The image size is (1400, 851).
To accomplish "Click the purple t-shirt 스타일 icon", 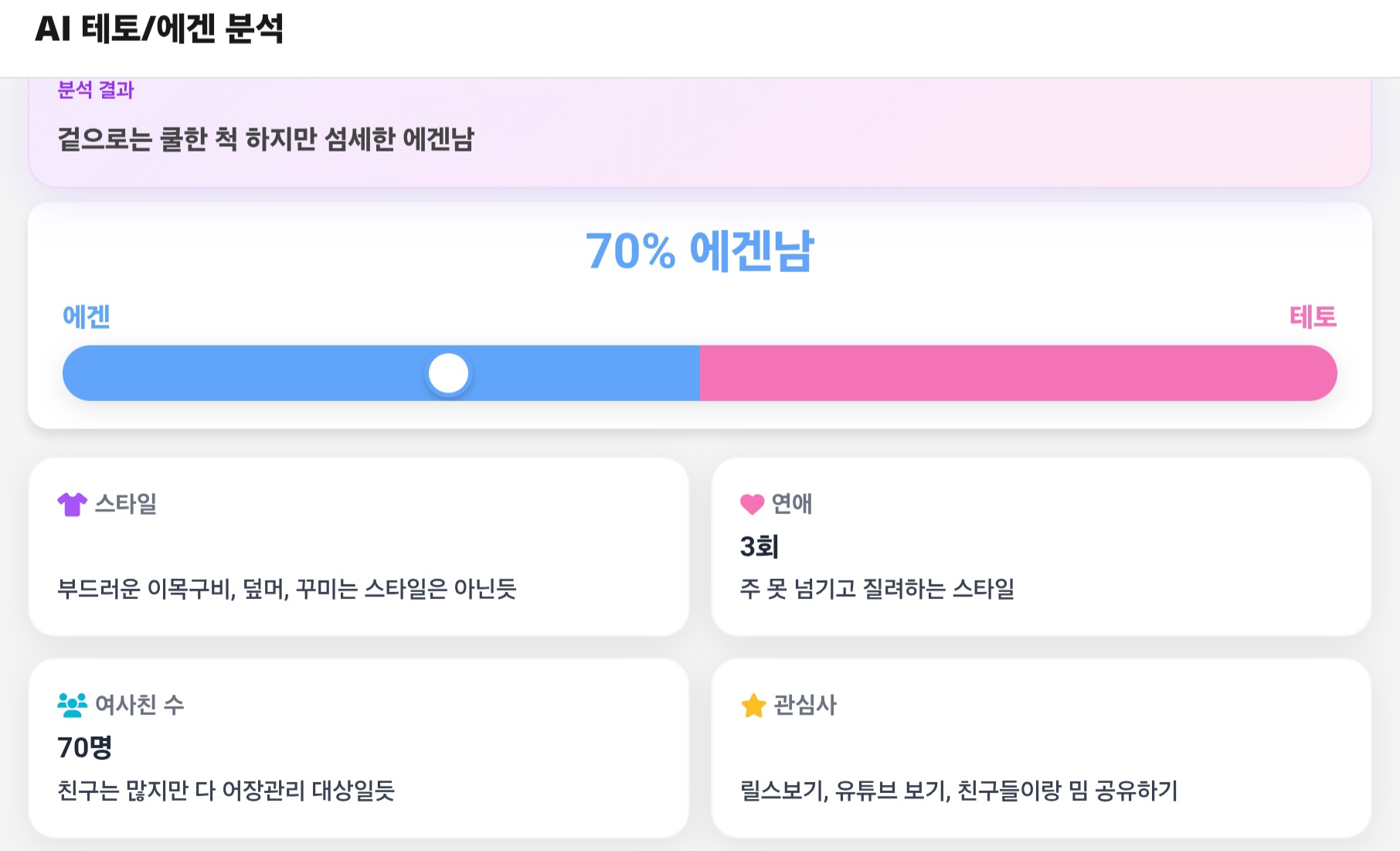I will pyautogui.click(x=73, y=505).
